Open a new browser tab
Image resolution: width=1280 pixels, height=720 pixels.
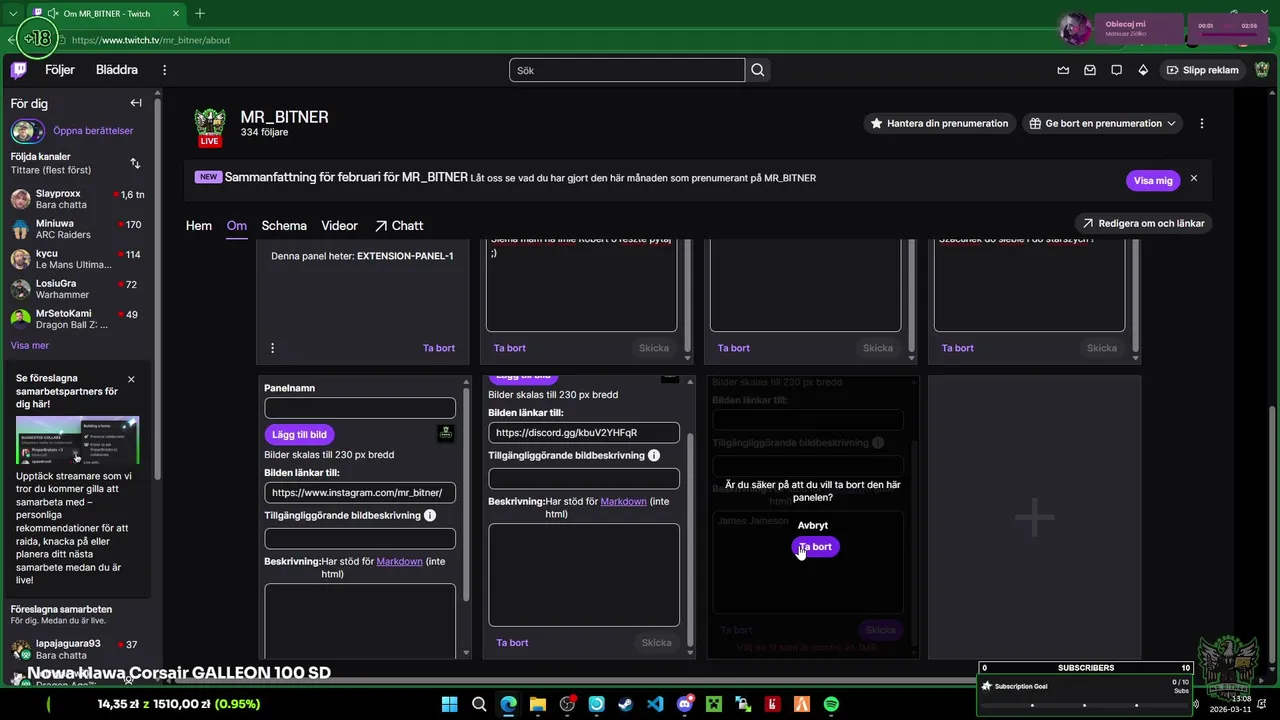(x=200, y=14)
